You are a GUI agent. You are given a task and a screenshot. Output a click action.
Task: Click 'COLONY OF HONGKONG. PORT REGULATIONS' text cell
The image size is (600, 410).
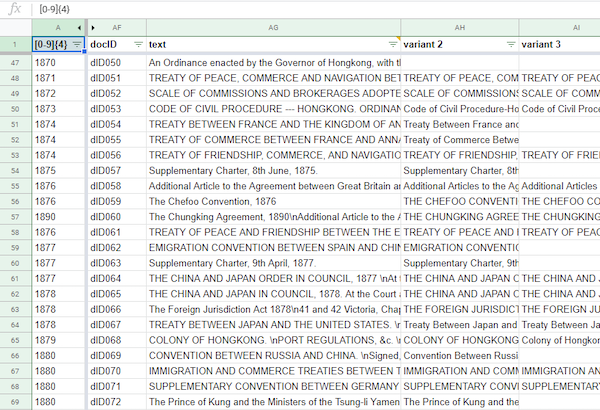pyautogui.click(x=273, y=340)
